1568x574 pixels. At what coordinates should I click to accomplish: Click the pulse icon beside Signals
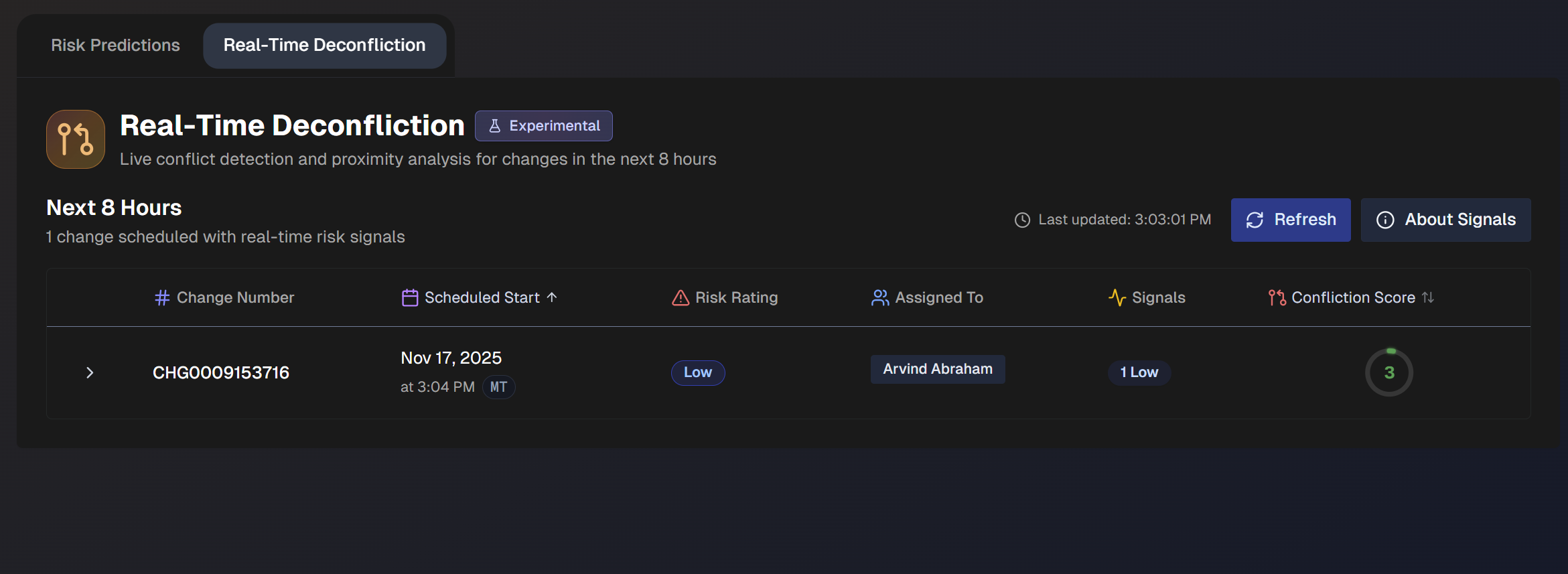coord(1117,297)
